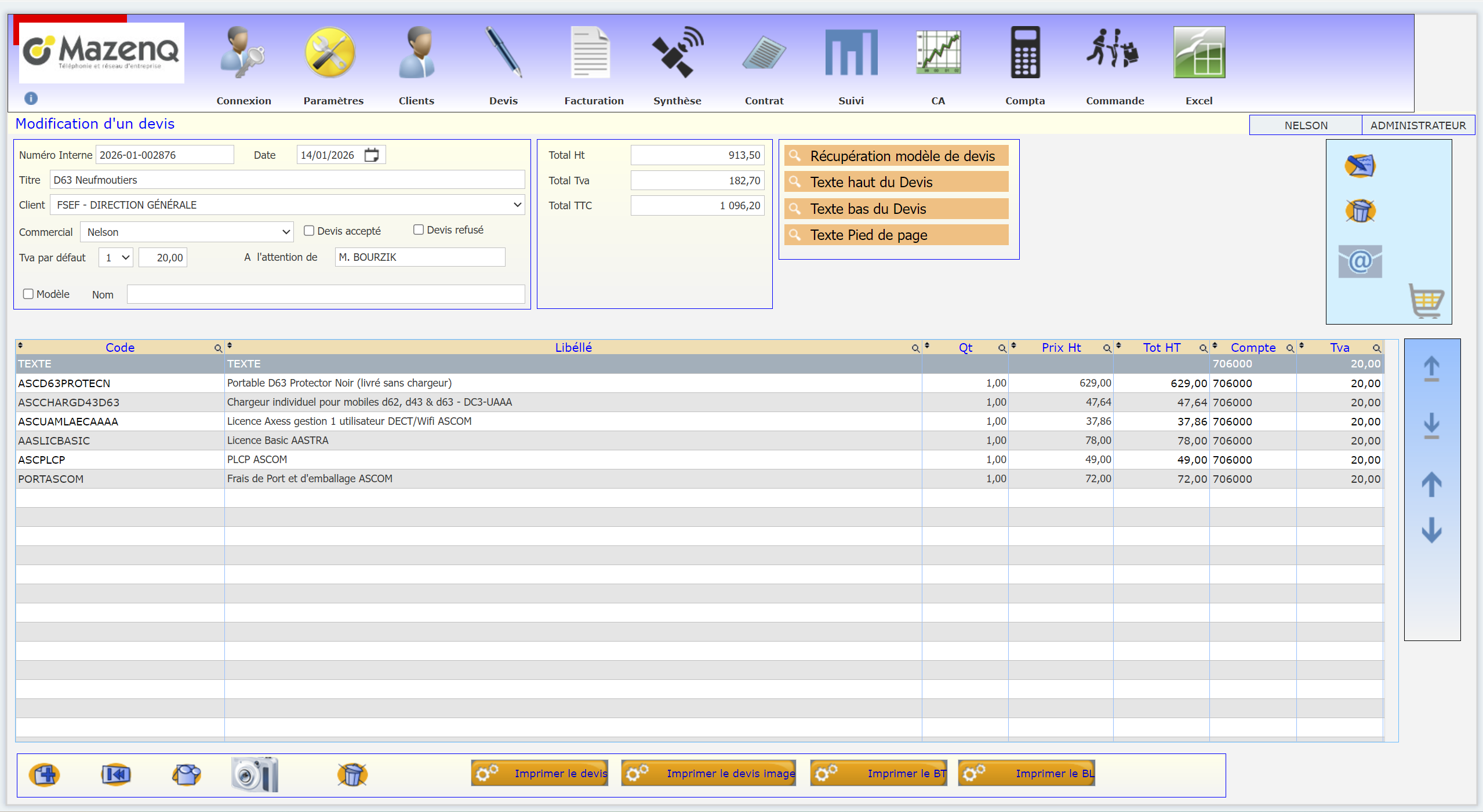
Task: Open the Synthèse satellite icon
Action: click(677, 52)
